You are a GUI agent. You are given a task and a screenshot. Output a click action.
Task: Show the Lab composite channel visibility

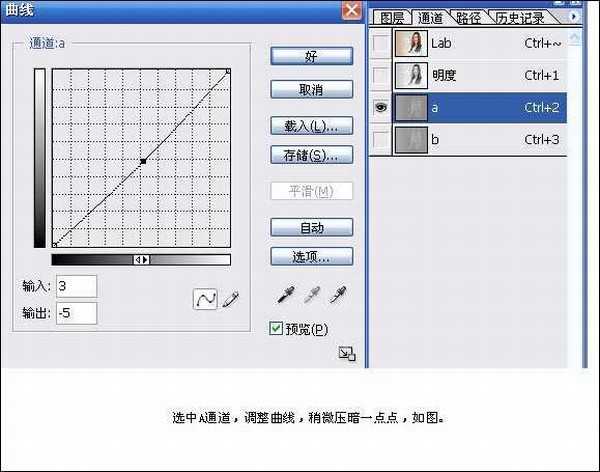(380, 44)
